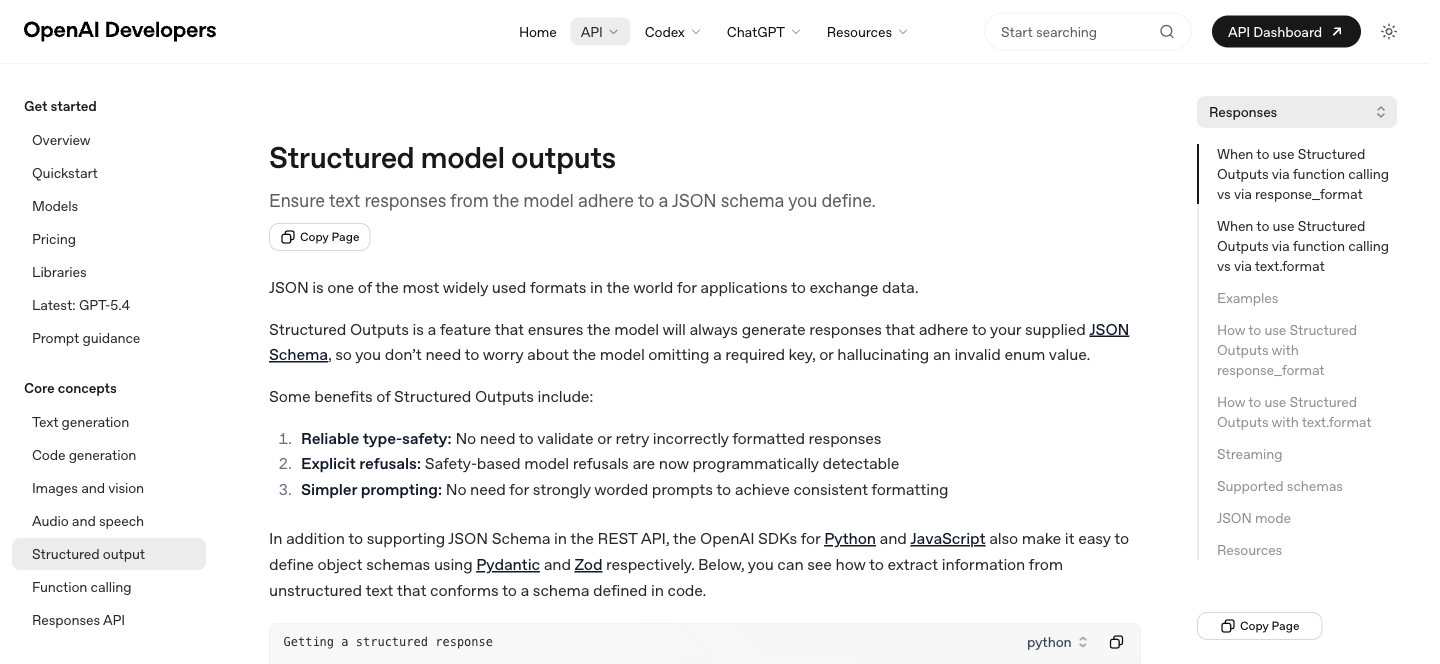
Task: Open the Pricing page
Action: 109,239
